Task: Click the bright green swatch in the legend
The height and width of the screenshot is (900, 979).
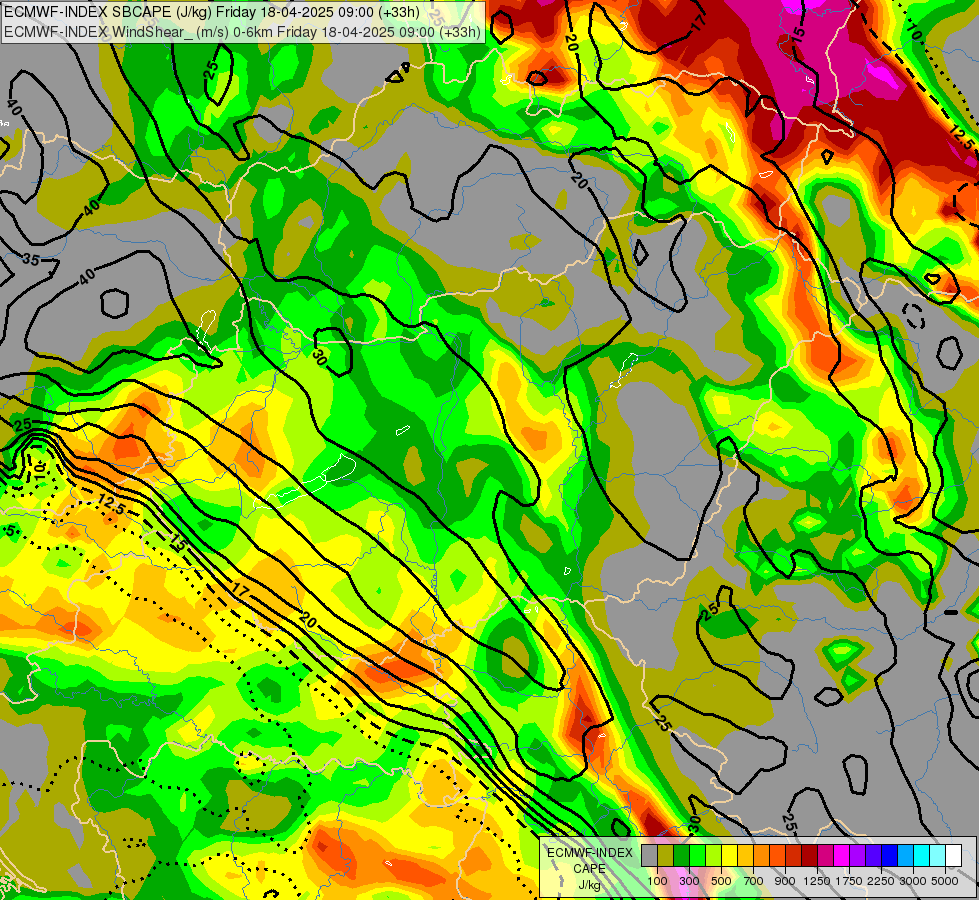Action: 697,856
